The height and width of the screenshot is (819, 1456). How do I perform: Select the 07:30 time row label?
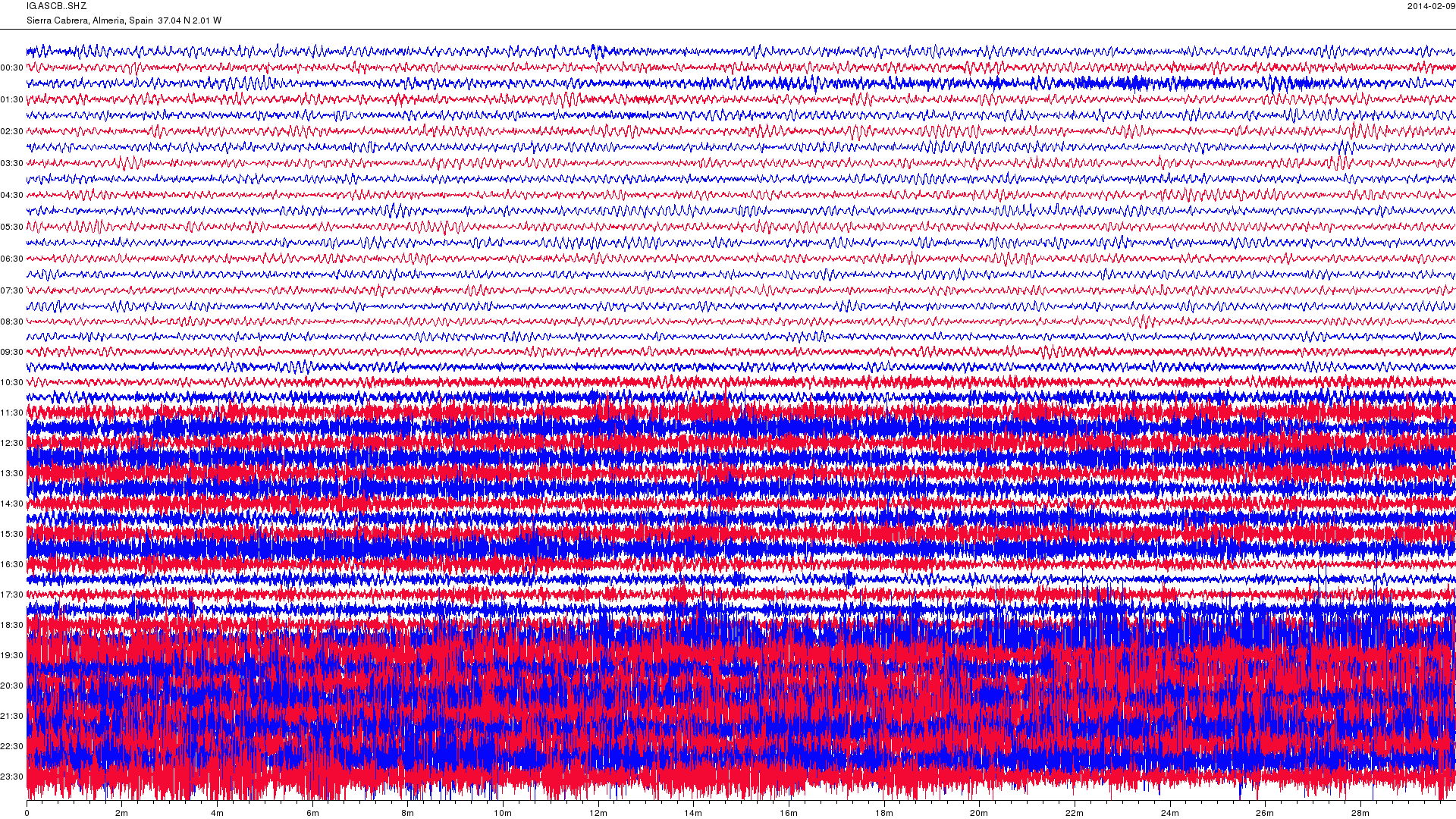coord(12,290)
